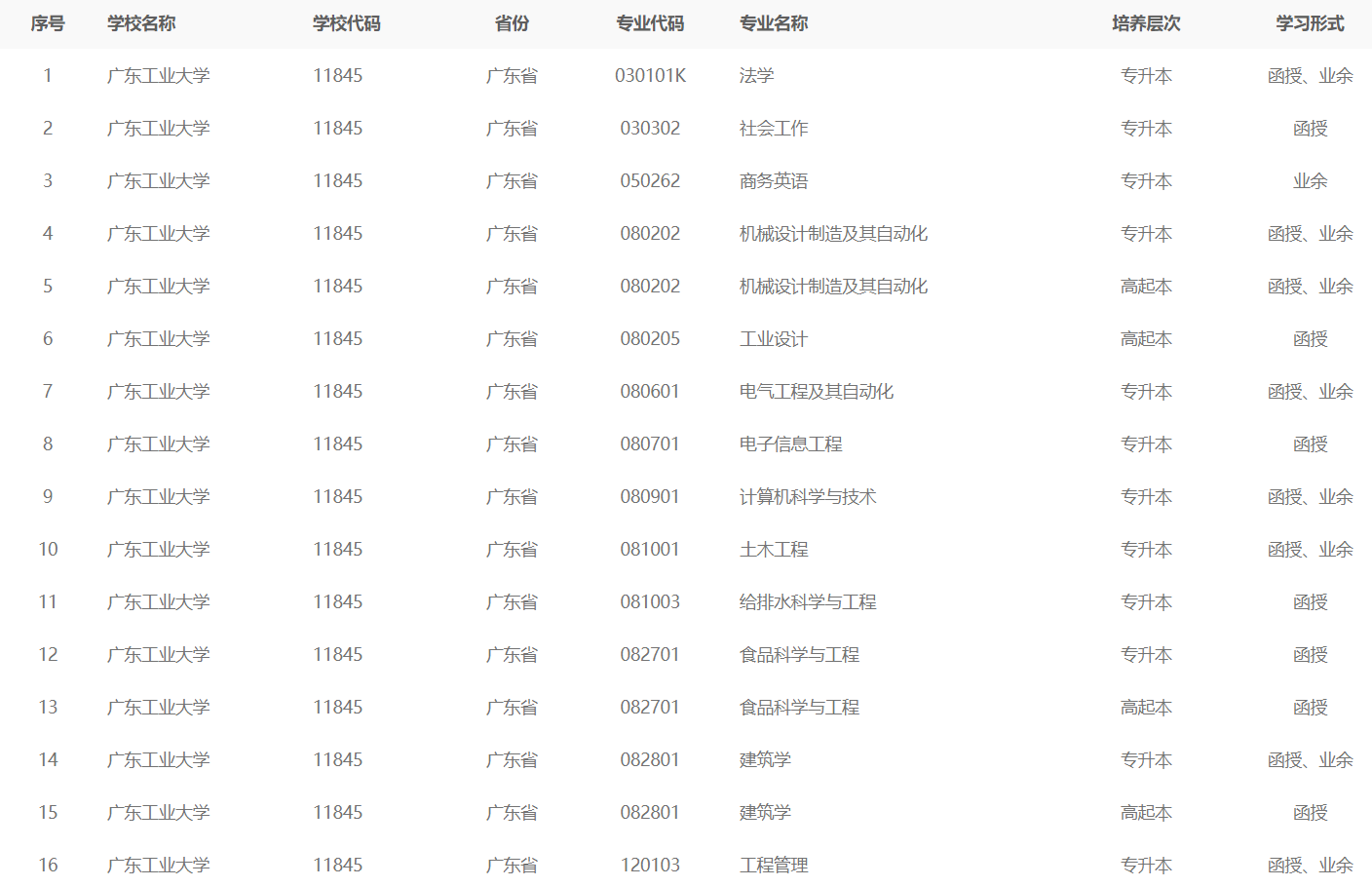This screenshot has height=887, width=1372.
Task: Click 函授 in the 工业设计 row
Action: 1310,339
